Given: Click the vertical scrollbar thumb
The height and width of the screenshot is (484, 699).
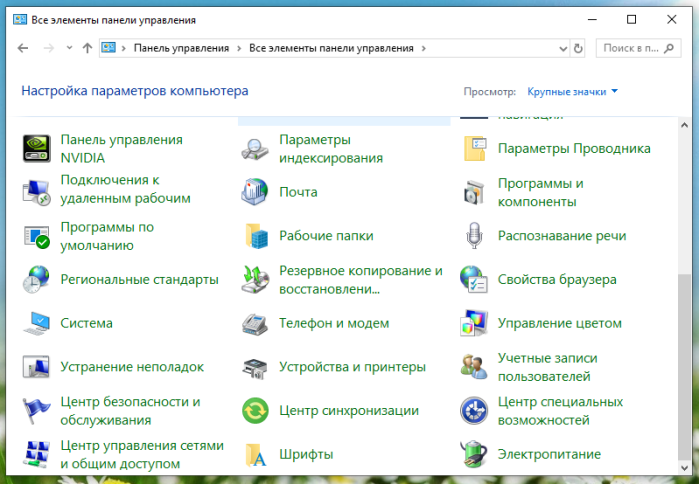Looking at the screenshot, I should 684,366.
